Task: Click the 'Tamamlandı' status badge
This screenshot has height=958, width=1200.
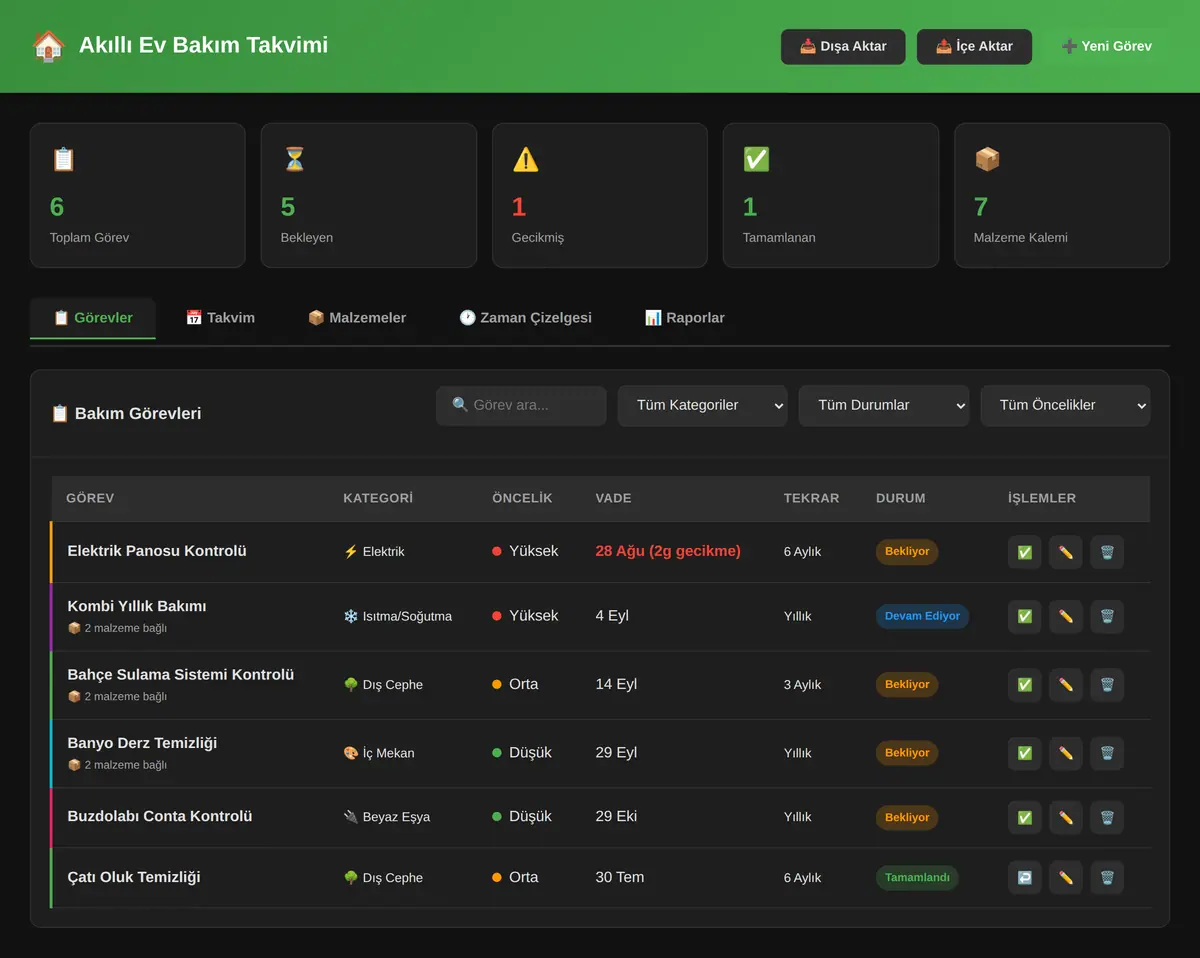Action: coord(917,878)
